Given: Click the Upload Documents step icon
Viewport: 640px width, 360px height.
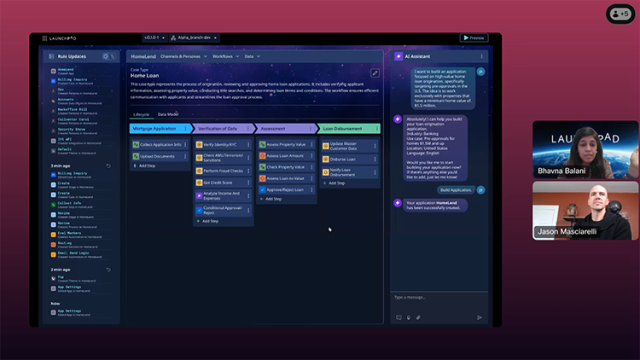Looking at the screenshot, I should pyautogui.click(x=136, y=156).
